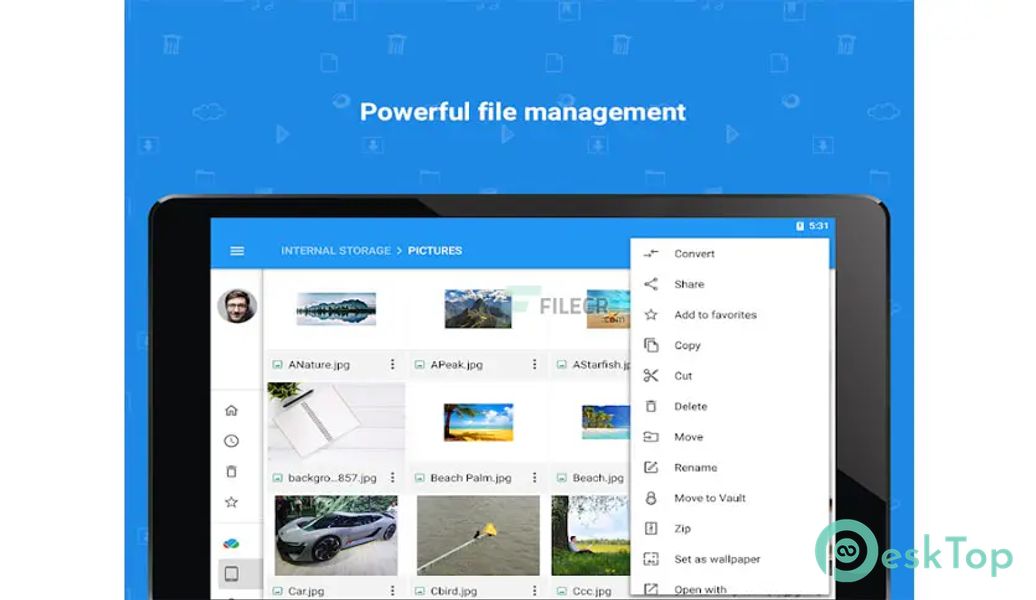
Task: Click the Delete trash icon in the menu
Action: click(651, 406)
